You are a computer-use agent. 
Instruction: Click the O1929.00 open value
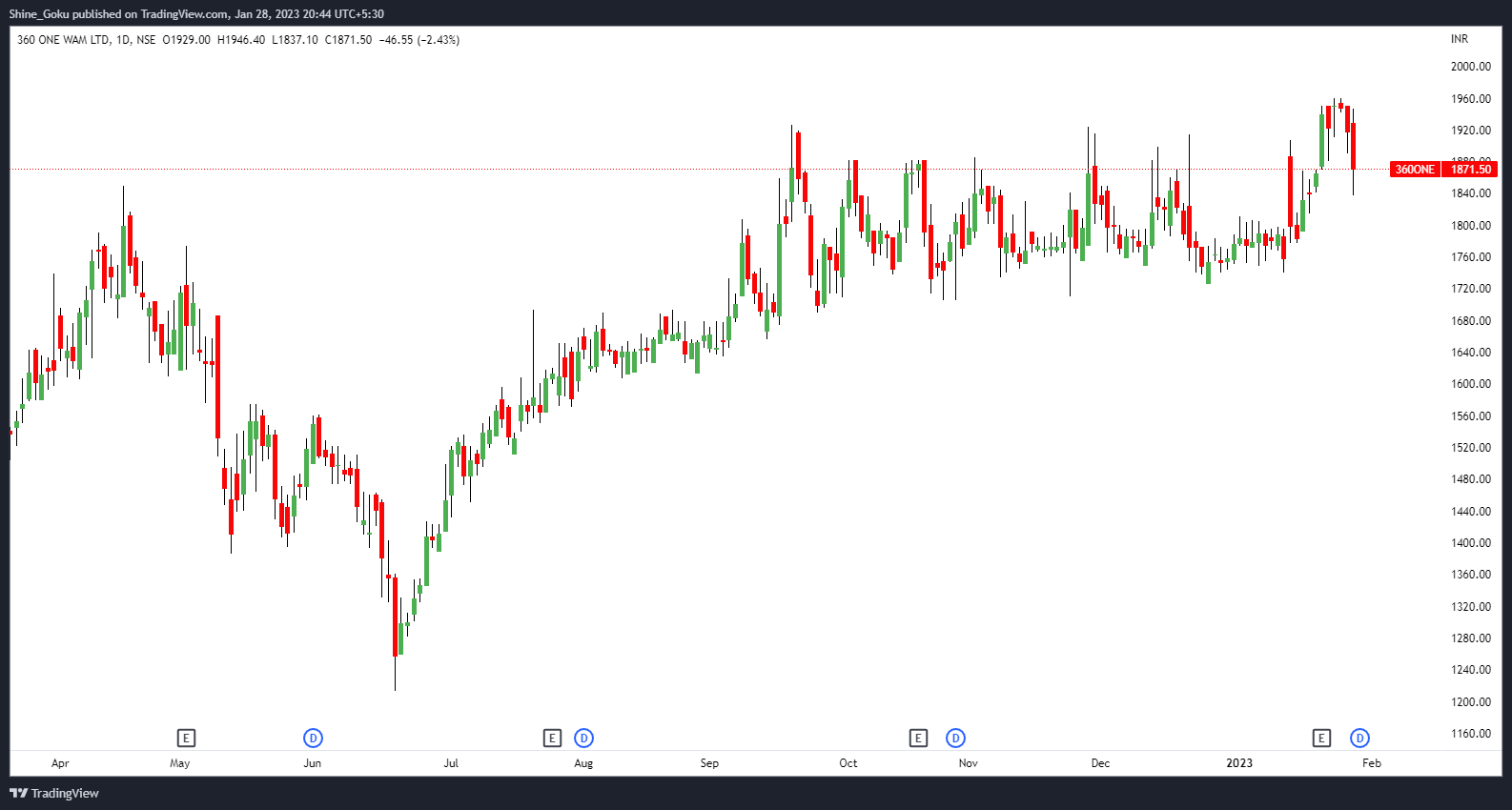(x=187, y=40)
